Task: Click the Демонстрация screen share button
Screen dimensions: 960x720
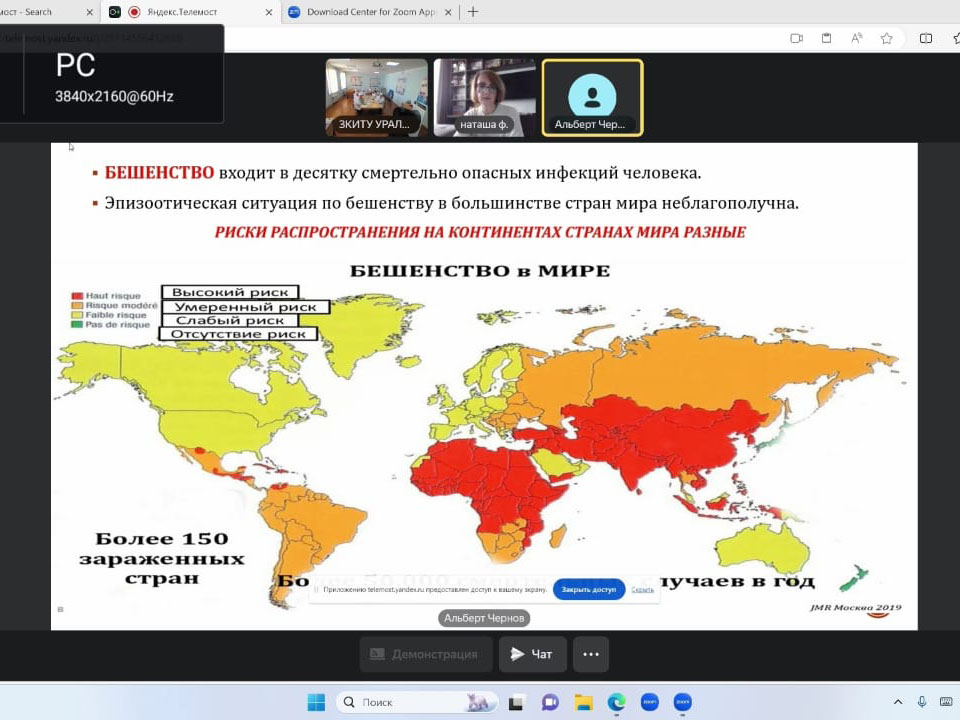Action: [x=426, y=654]
